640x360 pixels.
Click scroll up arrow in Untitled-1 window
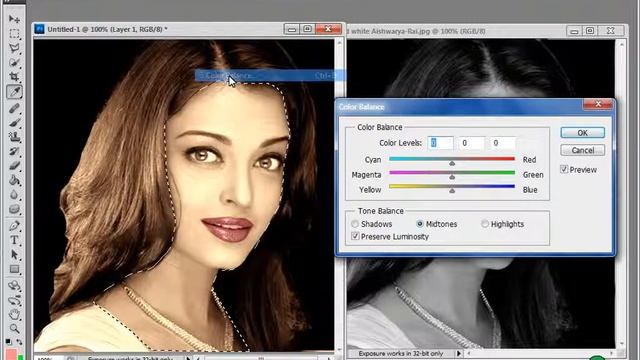click(339, 42)
